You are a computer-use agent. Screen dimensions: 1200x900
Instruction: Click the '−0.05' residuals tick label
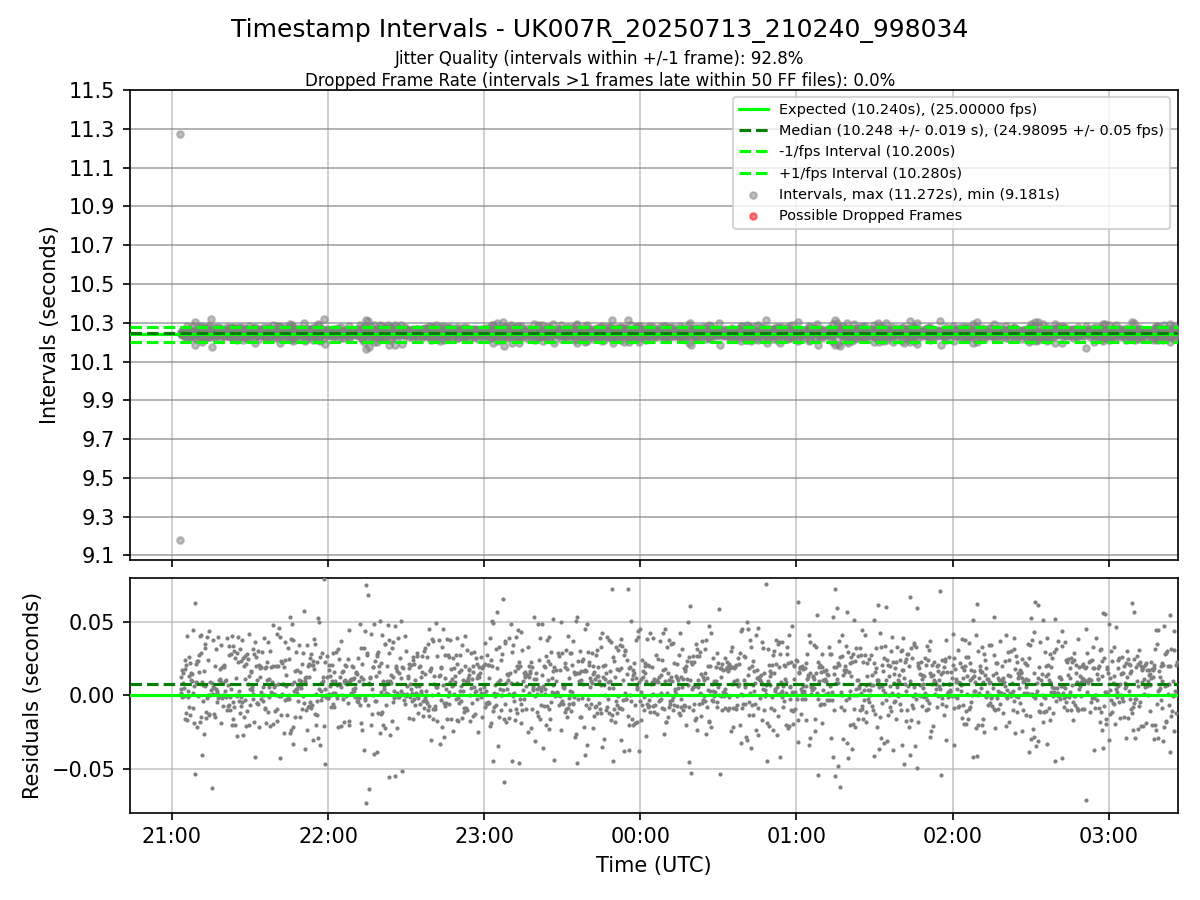85,769
